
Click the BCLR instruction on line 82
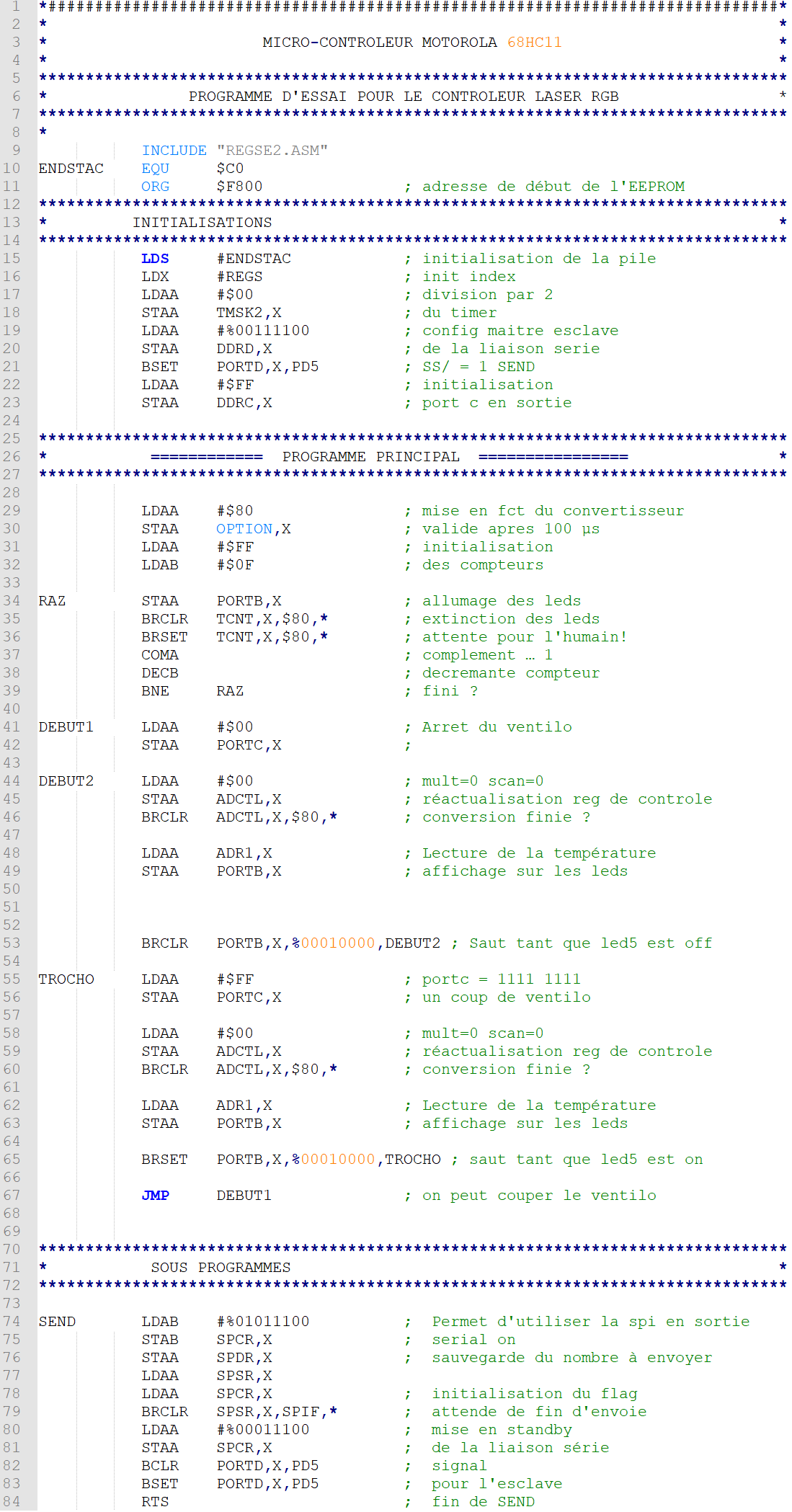(160, 1466)
